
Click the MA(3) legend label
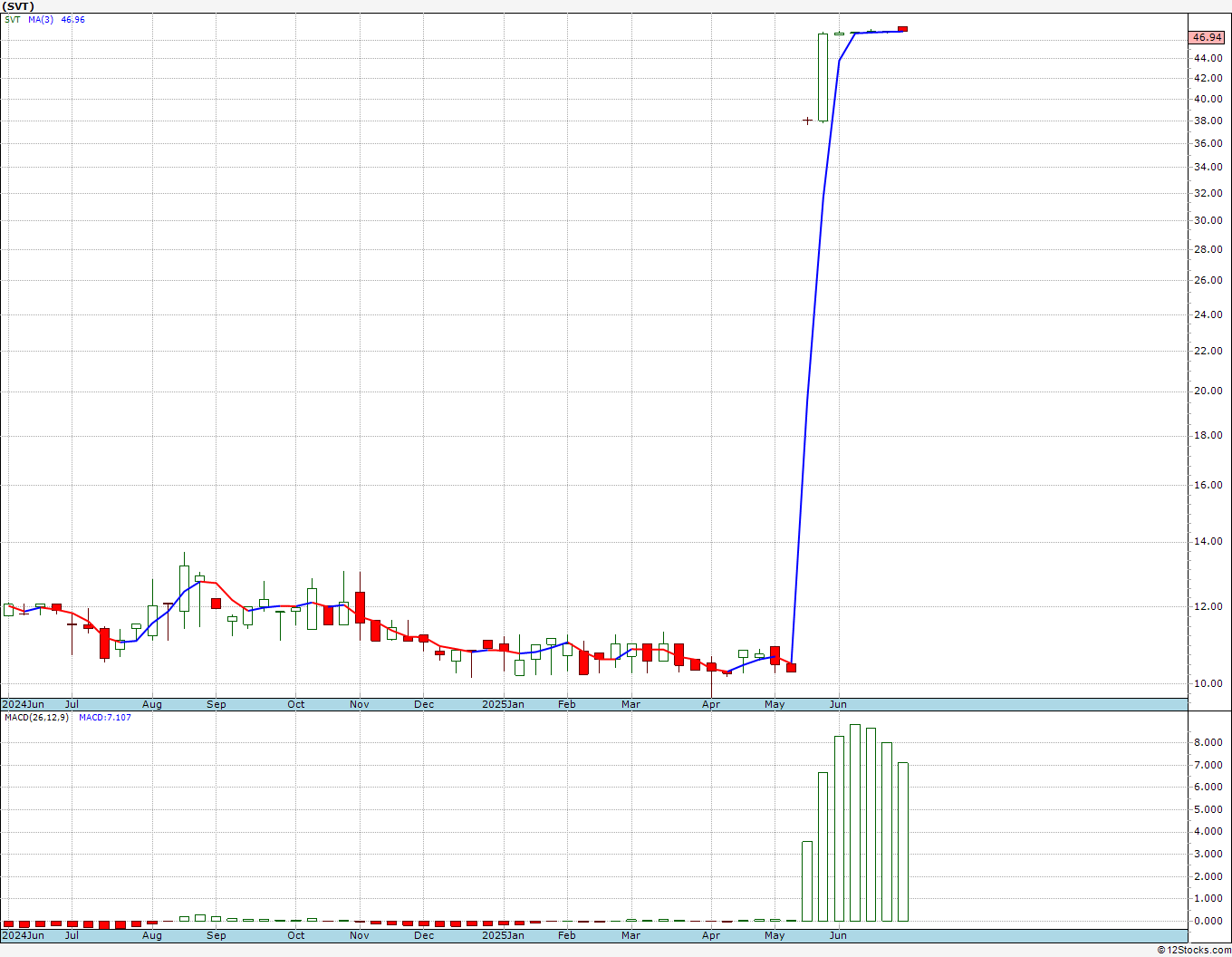coord(41,19)
